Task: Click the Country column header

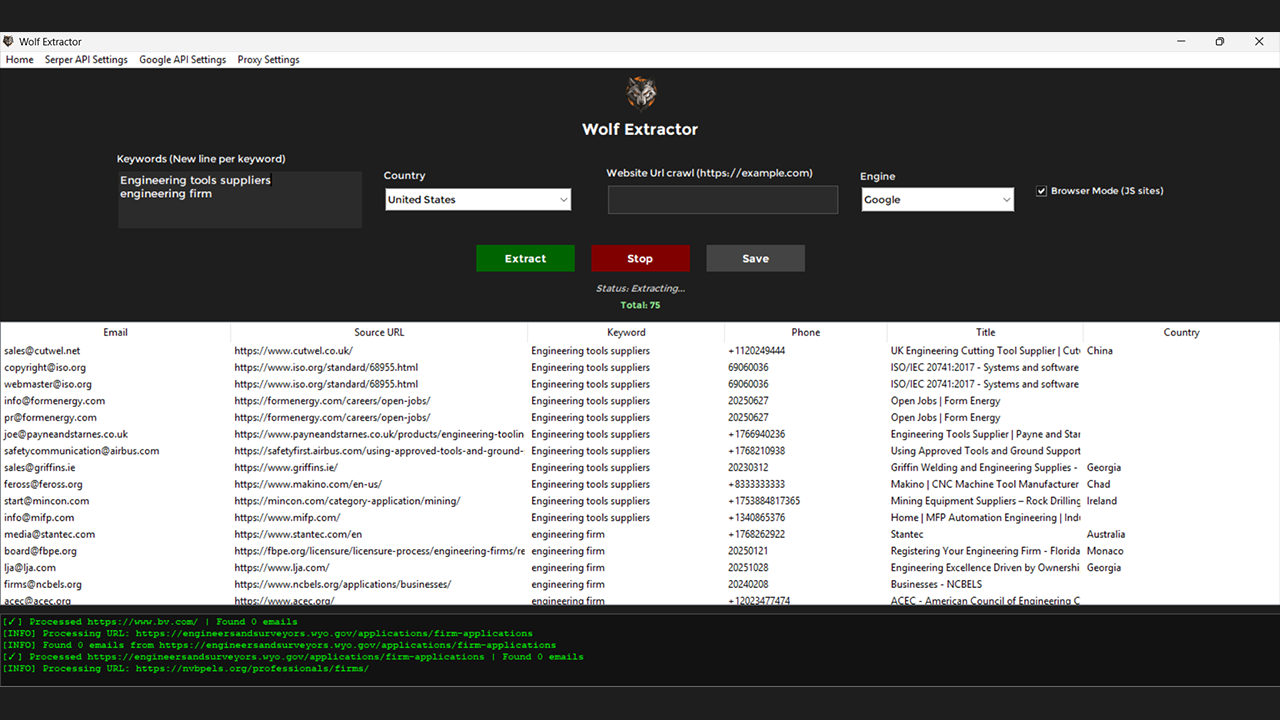Action: tap(1181, 332)
